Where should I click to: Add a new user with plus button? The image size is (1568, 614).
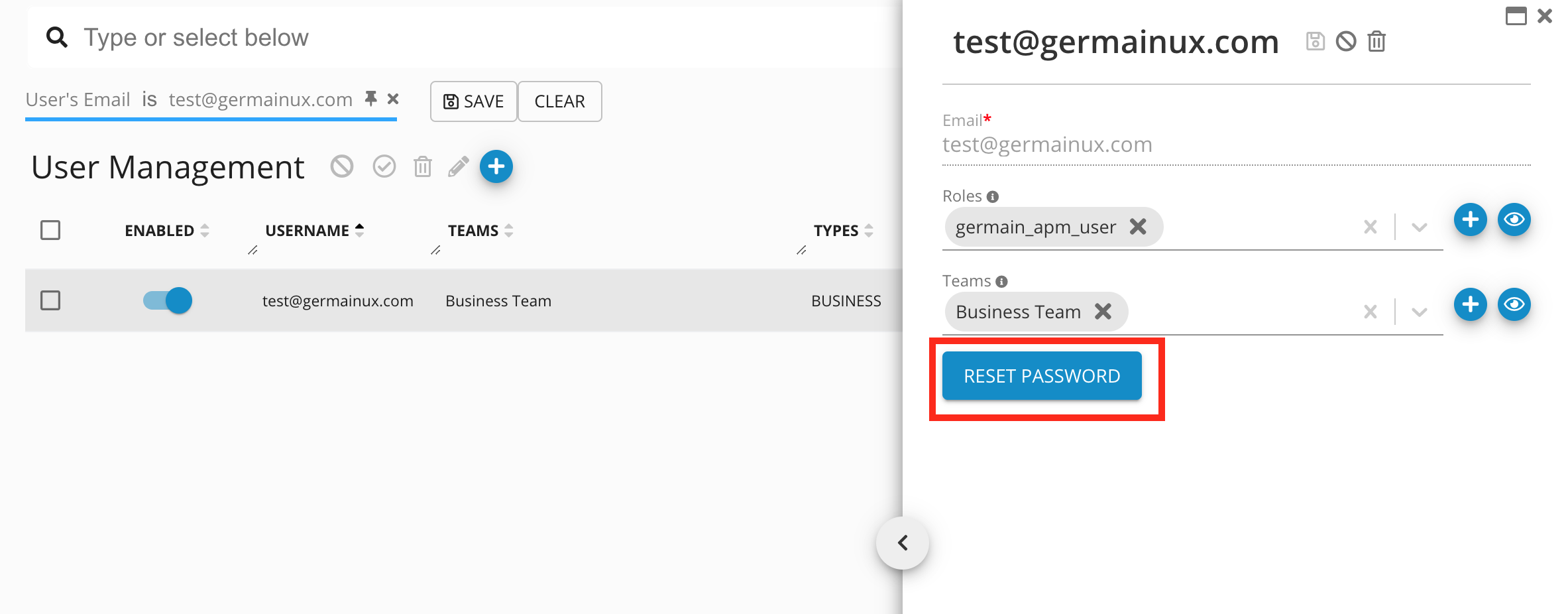(x=496, y=166)
